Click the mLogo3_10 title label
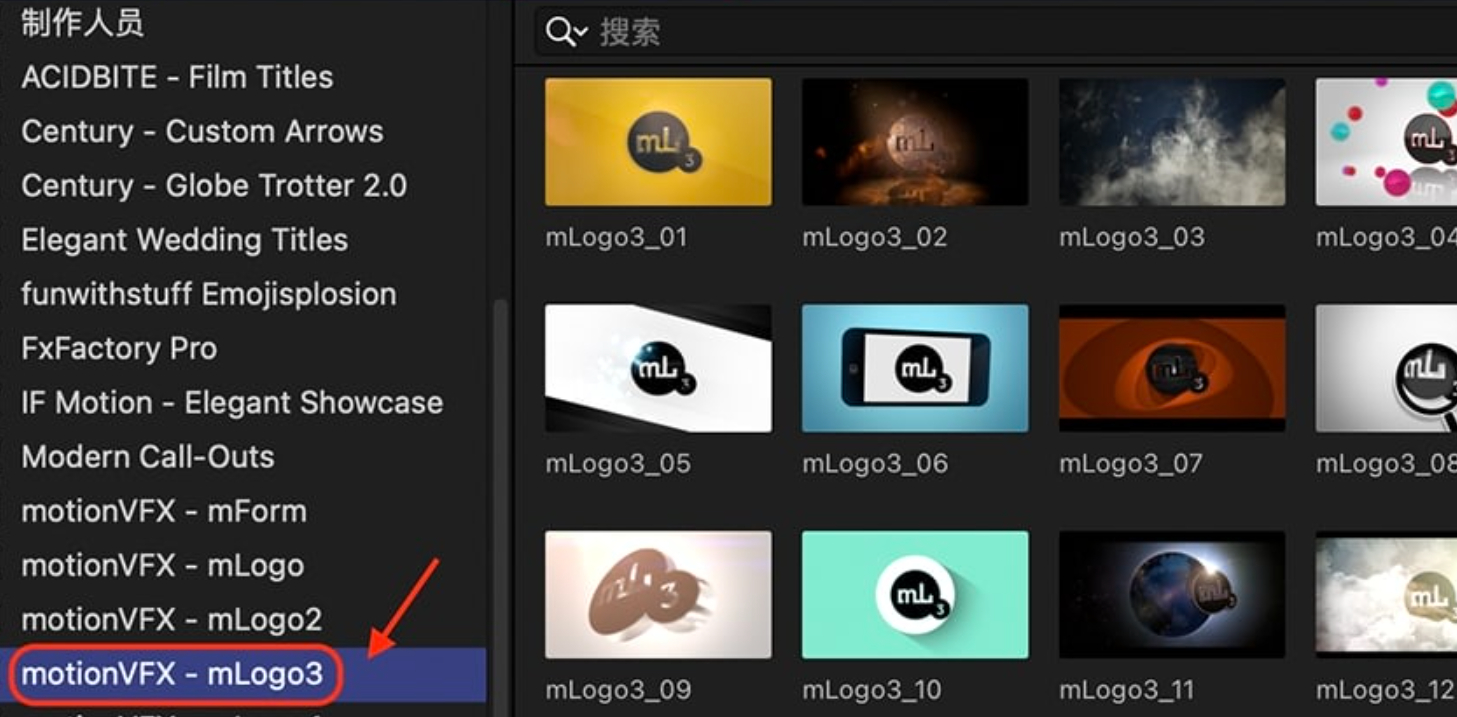 tap(874, 690)
